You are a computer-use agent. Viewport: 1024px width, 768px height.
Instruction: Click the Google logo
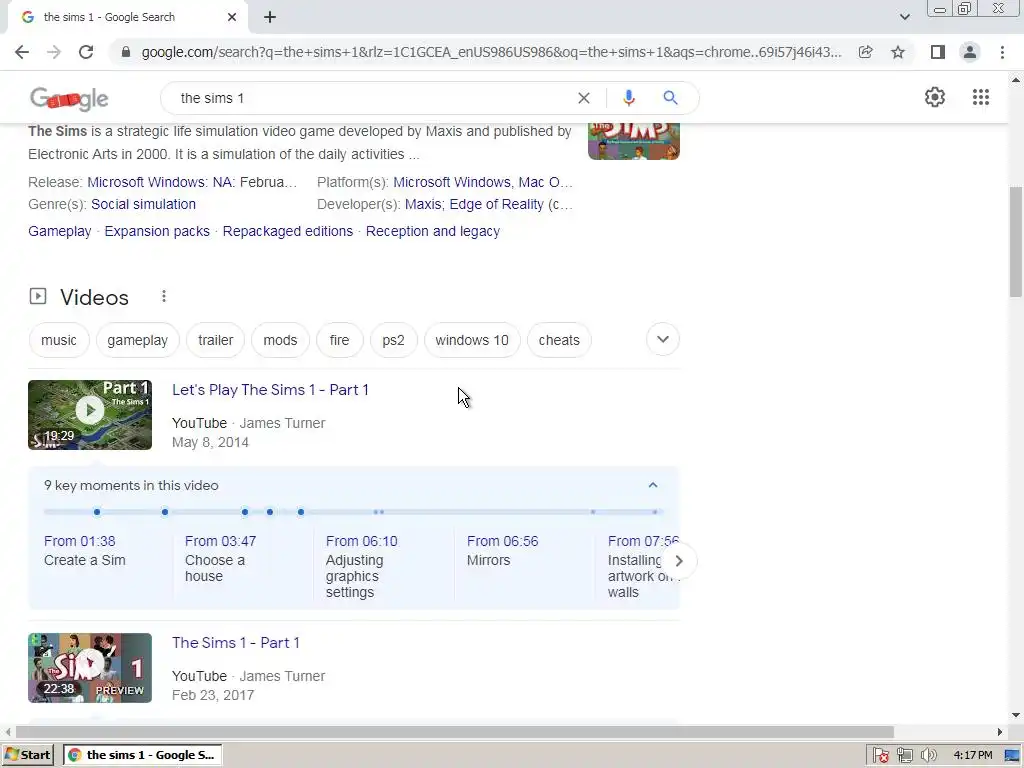tap(69, 98)
